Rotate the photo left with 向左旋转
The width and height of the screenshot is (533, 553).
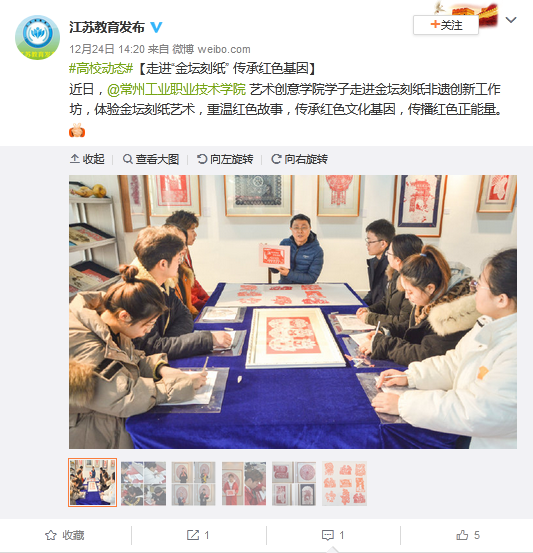[225, 159]
